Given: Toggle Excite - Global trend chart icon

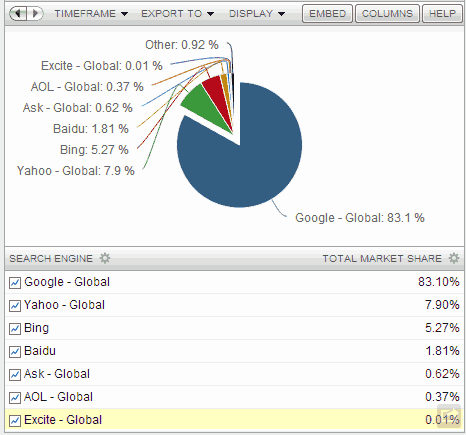Looking at the screenshot, I should click(15, 421).
